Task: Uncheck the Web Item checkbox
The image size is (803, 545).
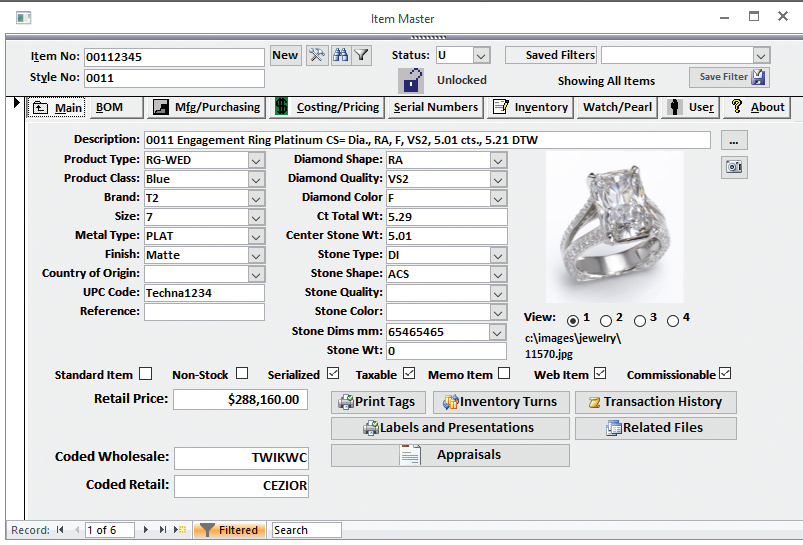Action: [x=599, y=374]
